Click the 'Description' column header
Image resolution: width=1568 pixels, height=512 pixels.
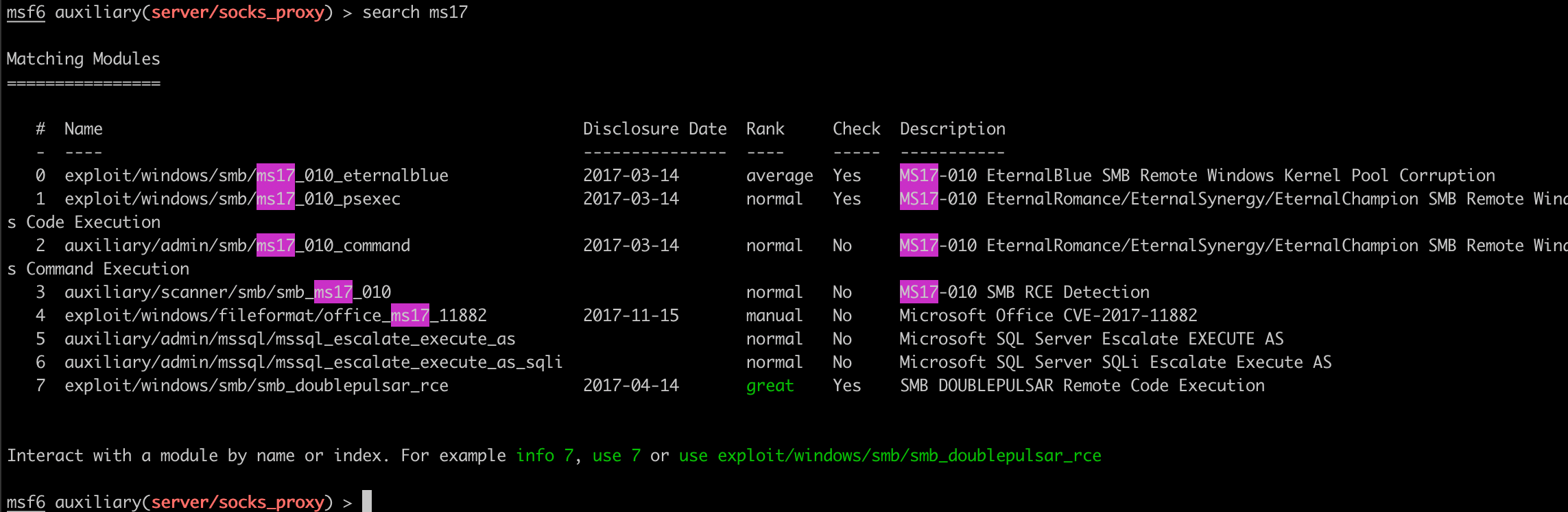pyautogui.click(x=952, y=129)
